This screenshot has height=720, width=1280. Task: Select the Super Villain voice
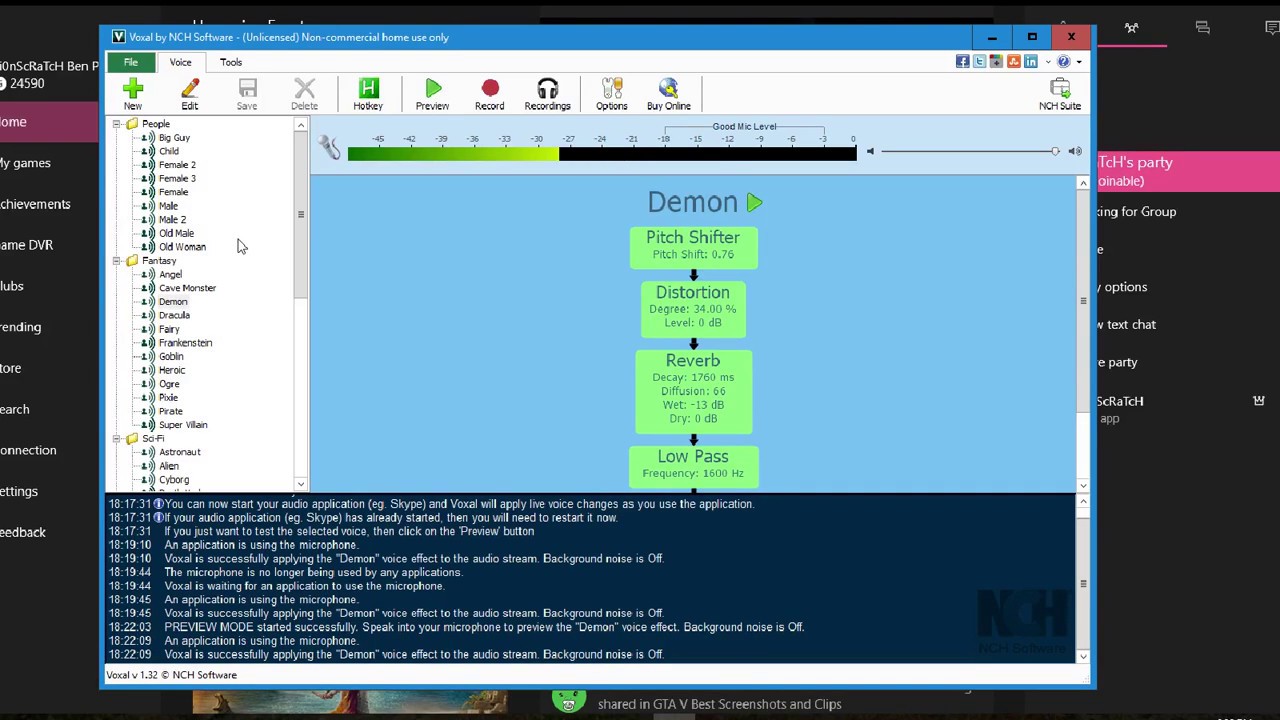coord(183,425)
